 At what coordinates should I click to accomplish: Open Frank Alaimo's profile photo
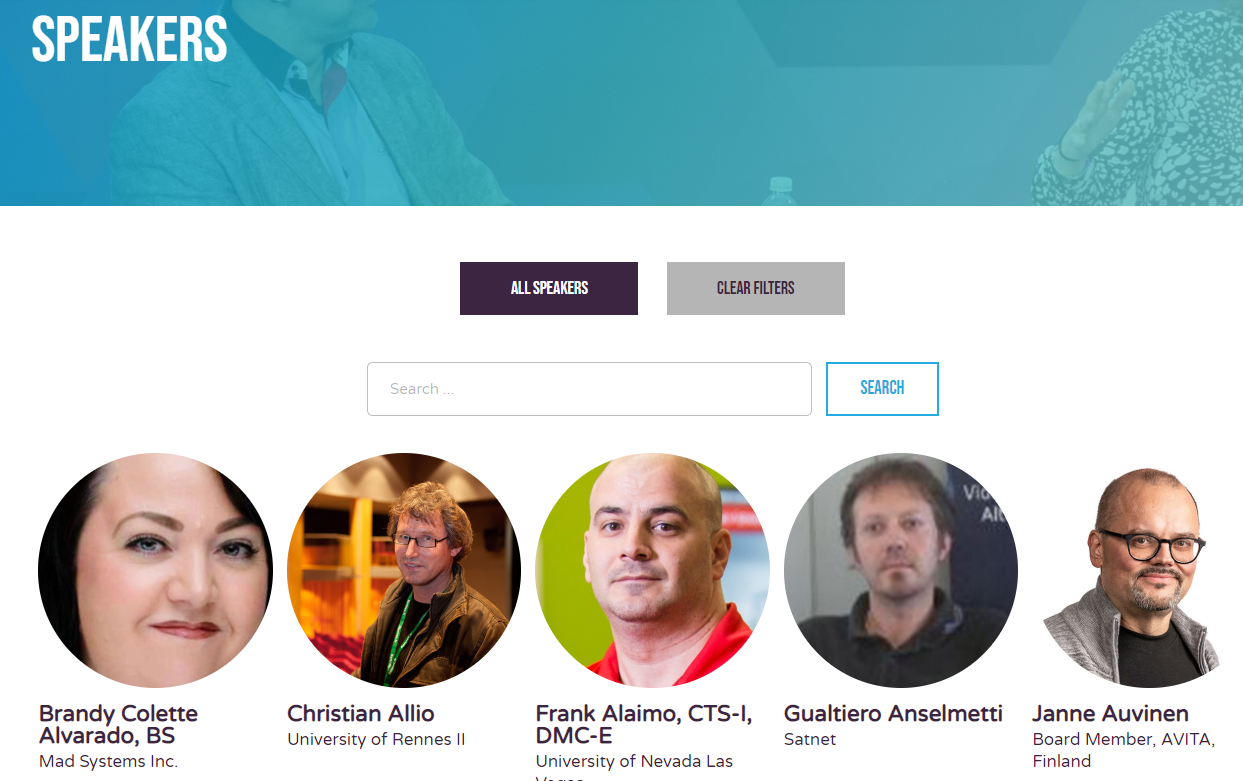652,570
